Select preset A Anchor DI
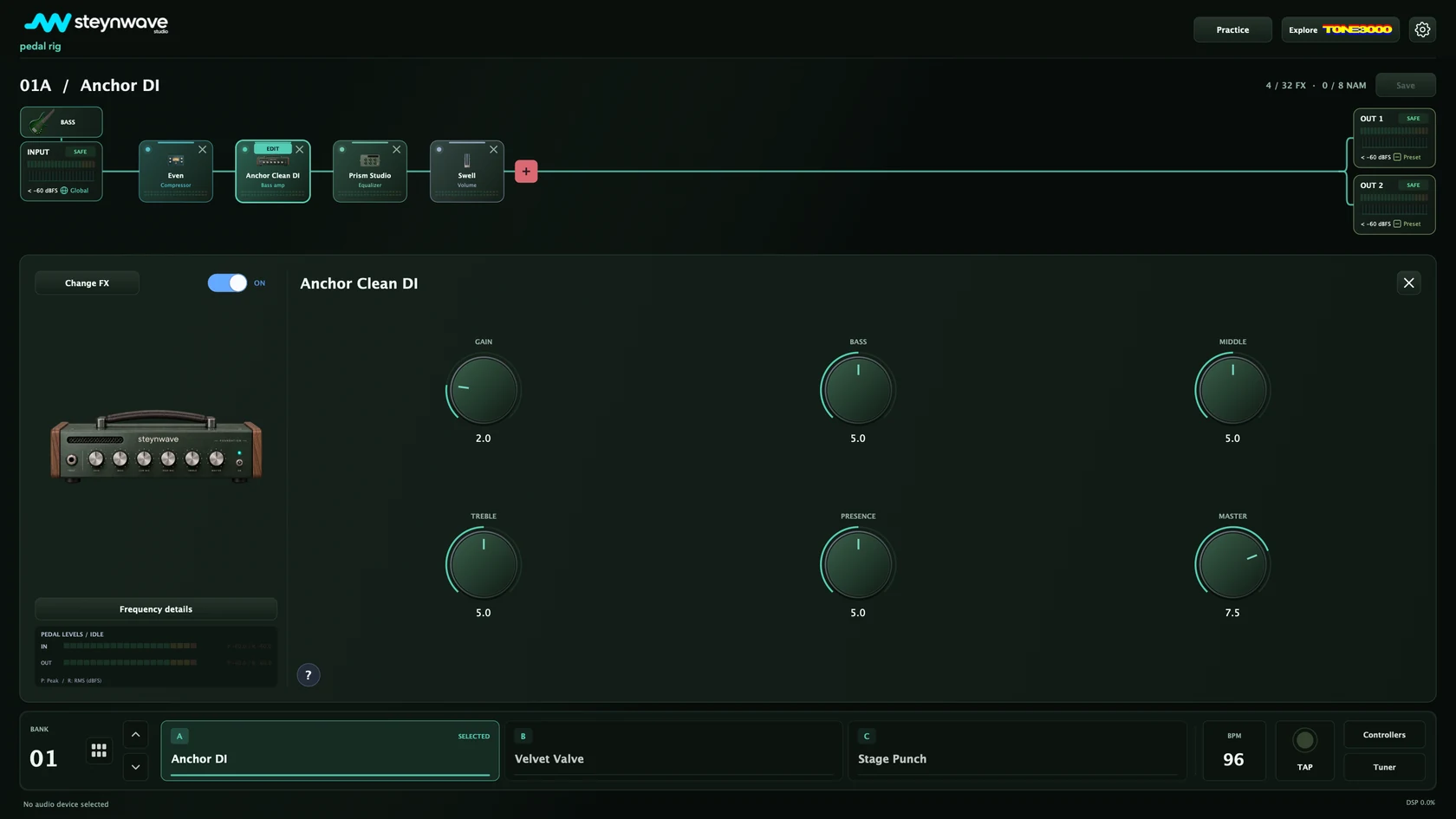1456x819 pixels. (330, 751)
